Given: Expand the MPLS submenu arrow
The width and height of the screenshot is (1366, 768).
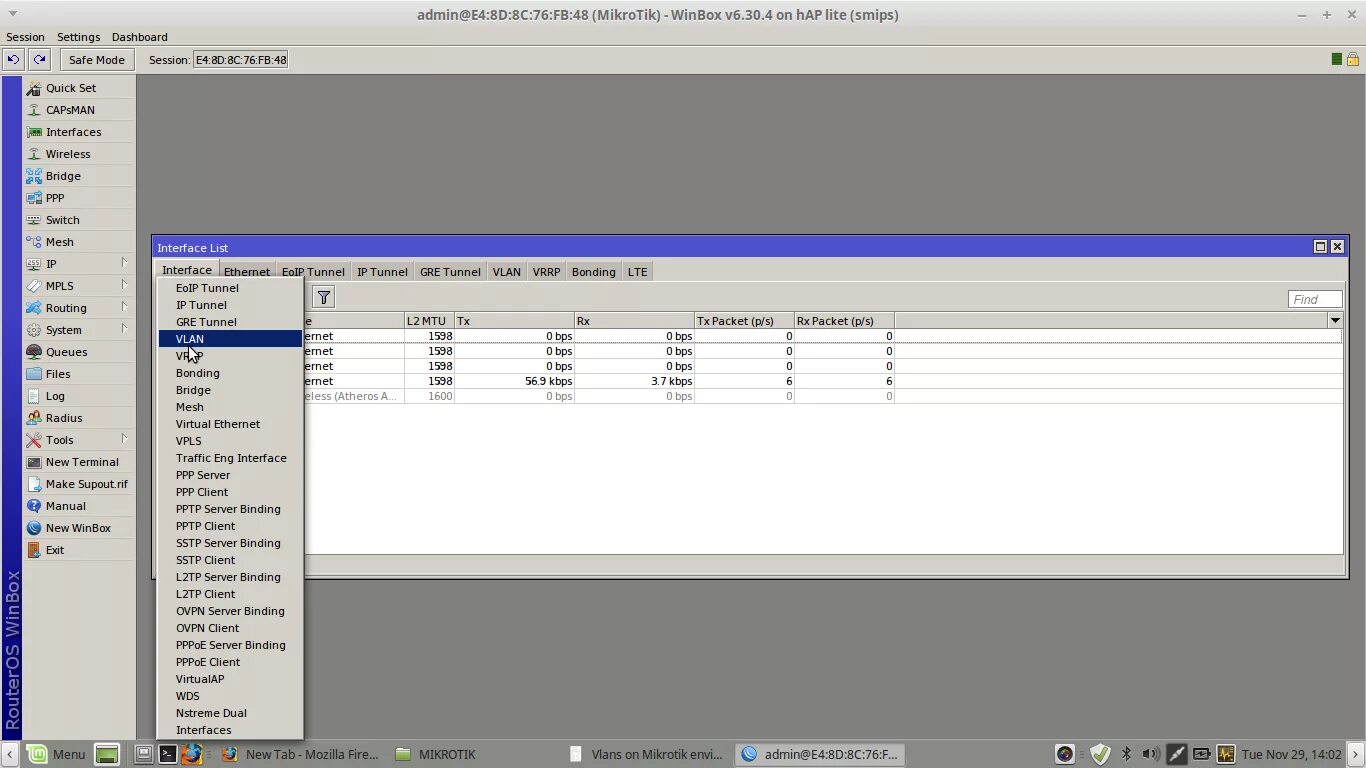Looking at the screenshot, I should (x=124, y=285).
